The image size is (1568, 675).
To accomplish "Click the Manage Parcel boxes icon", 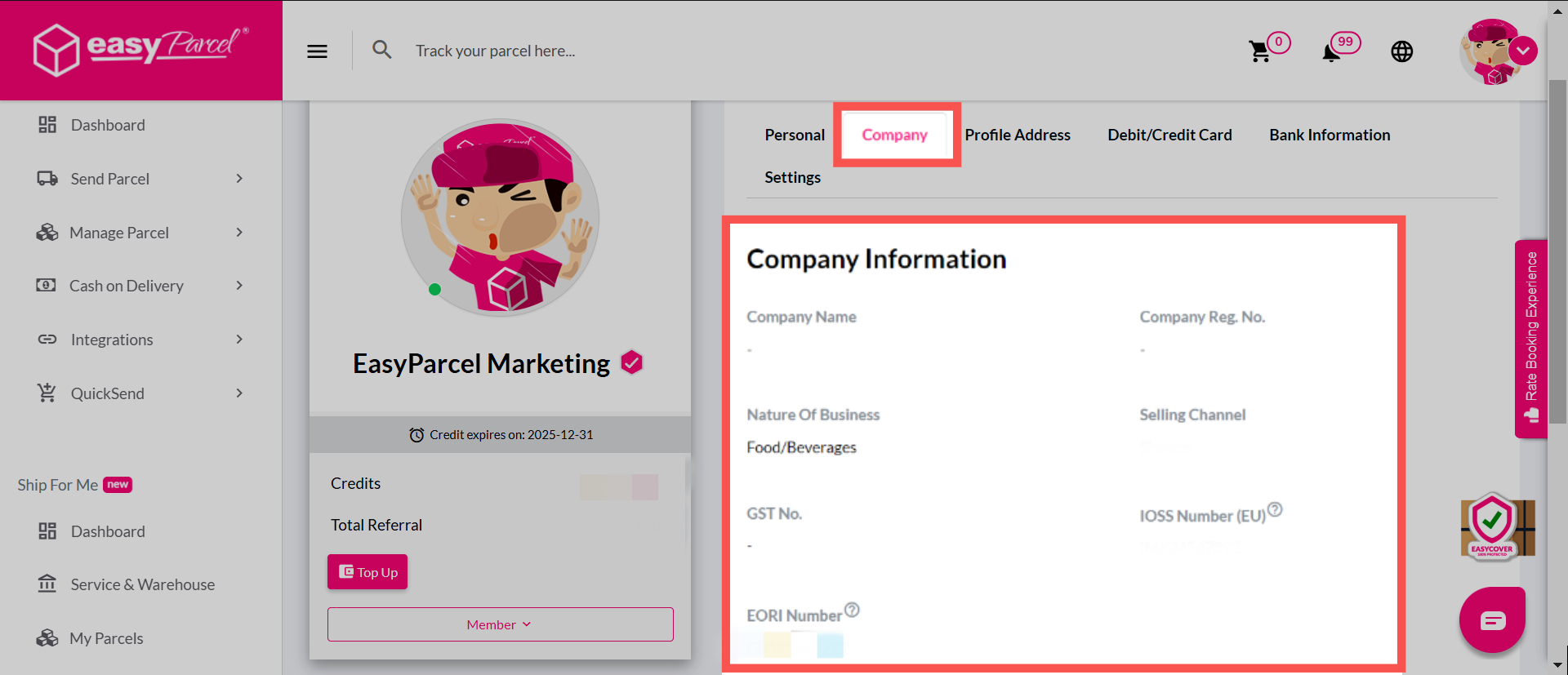I will (x=47, y=233).
